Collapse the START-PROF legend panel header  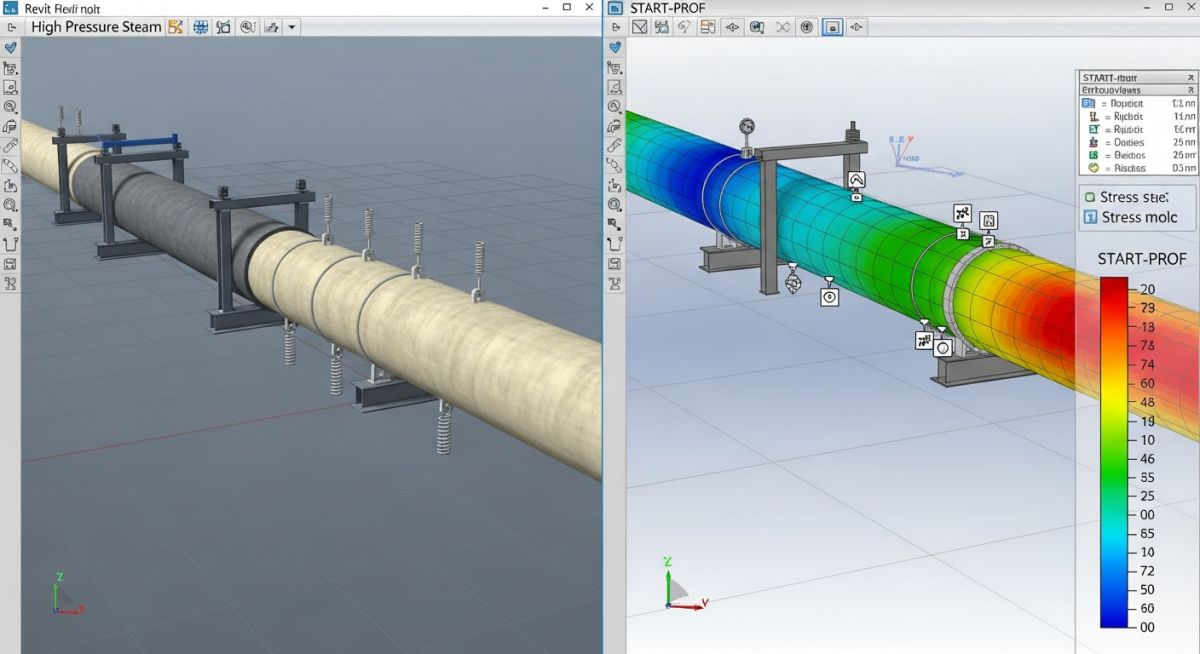(1190, 78)
